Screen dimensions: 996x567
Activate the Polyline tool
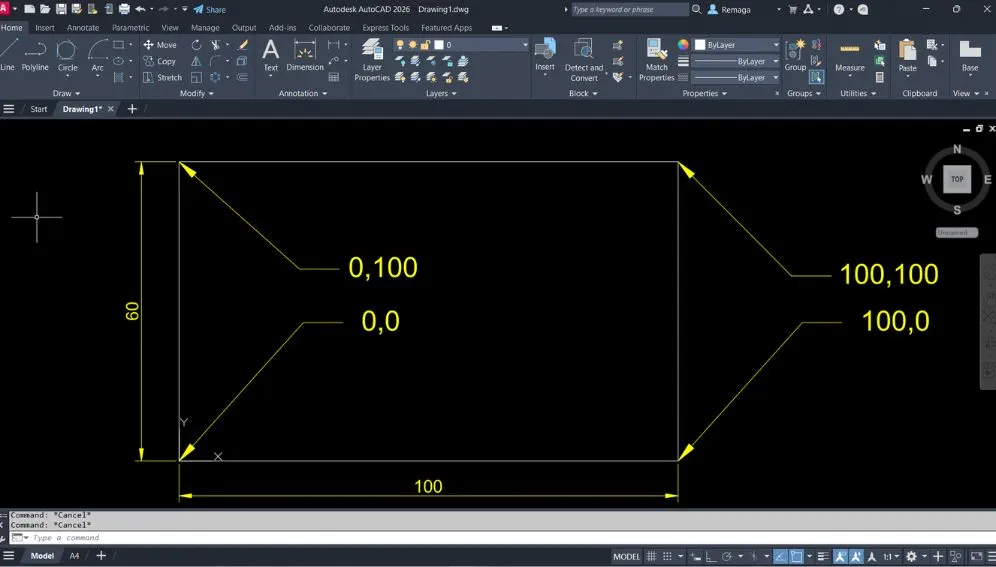click(x=35, y=54)
